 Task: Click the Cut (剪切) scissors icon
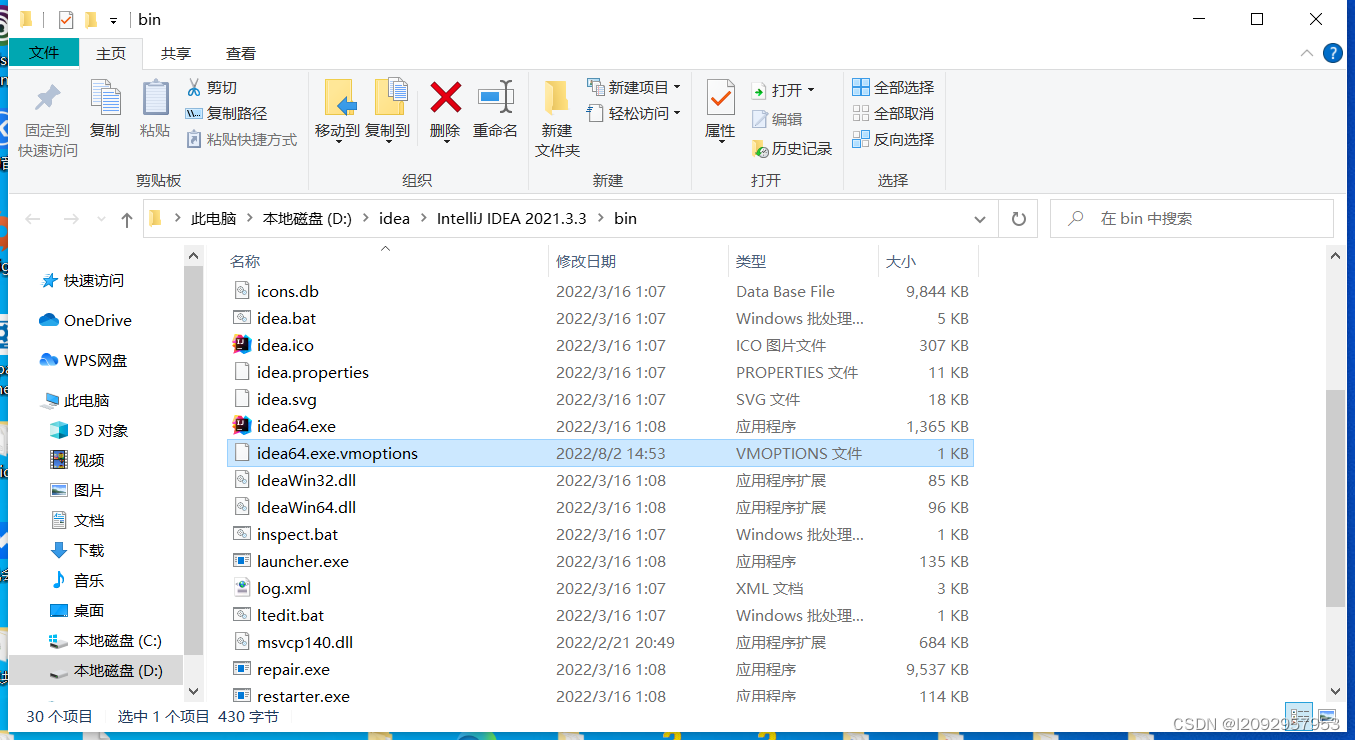[194, 88]
